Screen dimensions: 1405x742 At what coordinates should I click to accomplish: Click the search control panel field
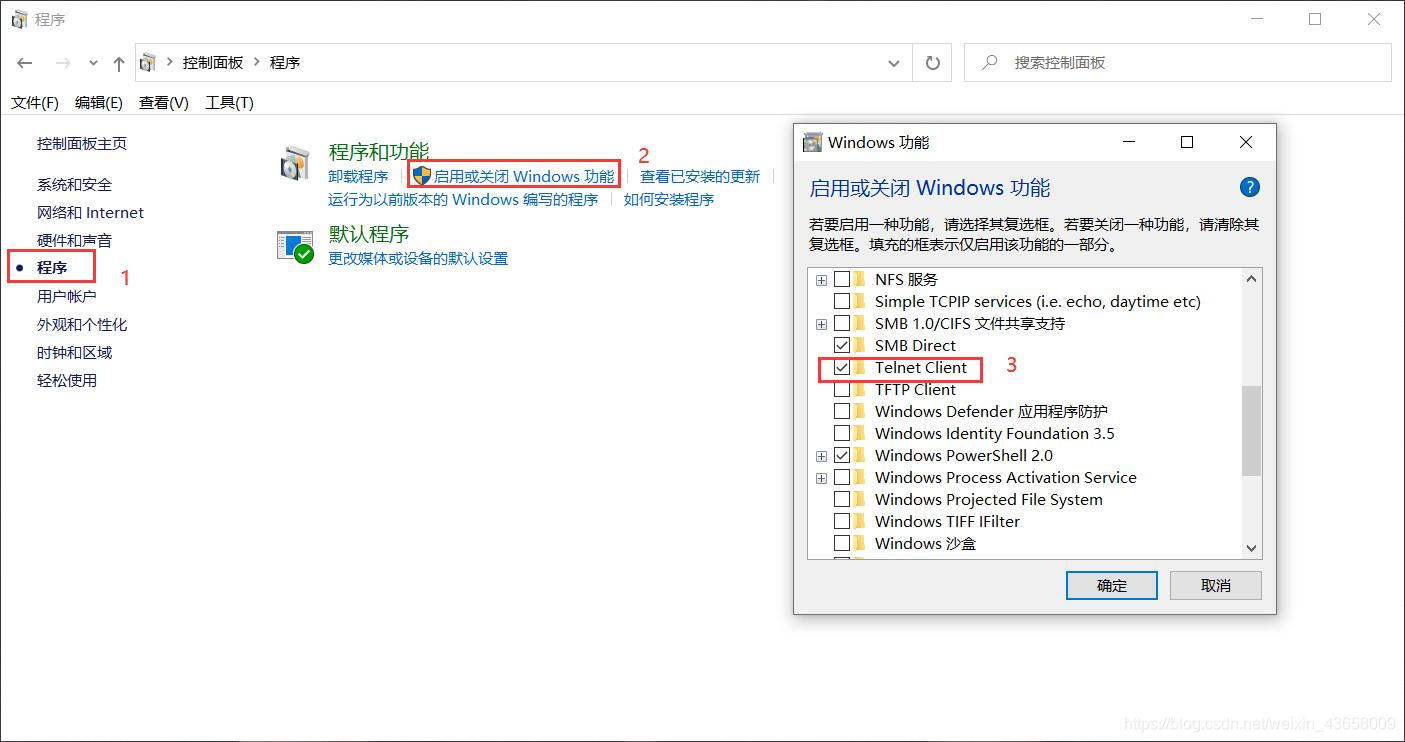1177,62
